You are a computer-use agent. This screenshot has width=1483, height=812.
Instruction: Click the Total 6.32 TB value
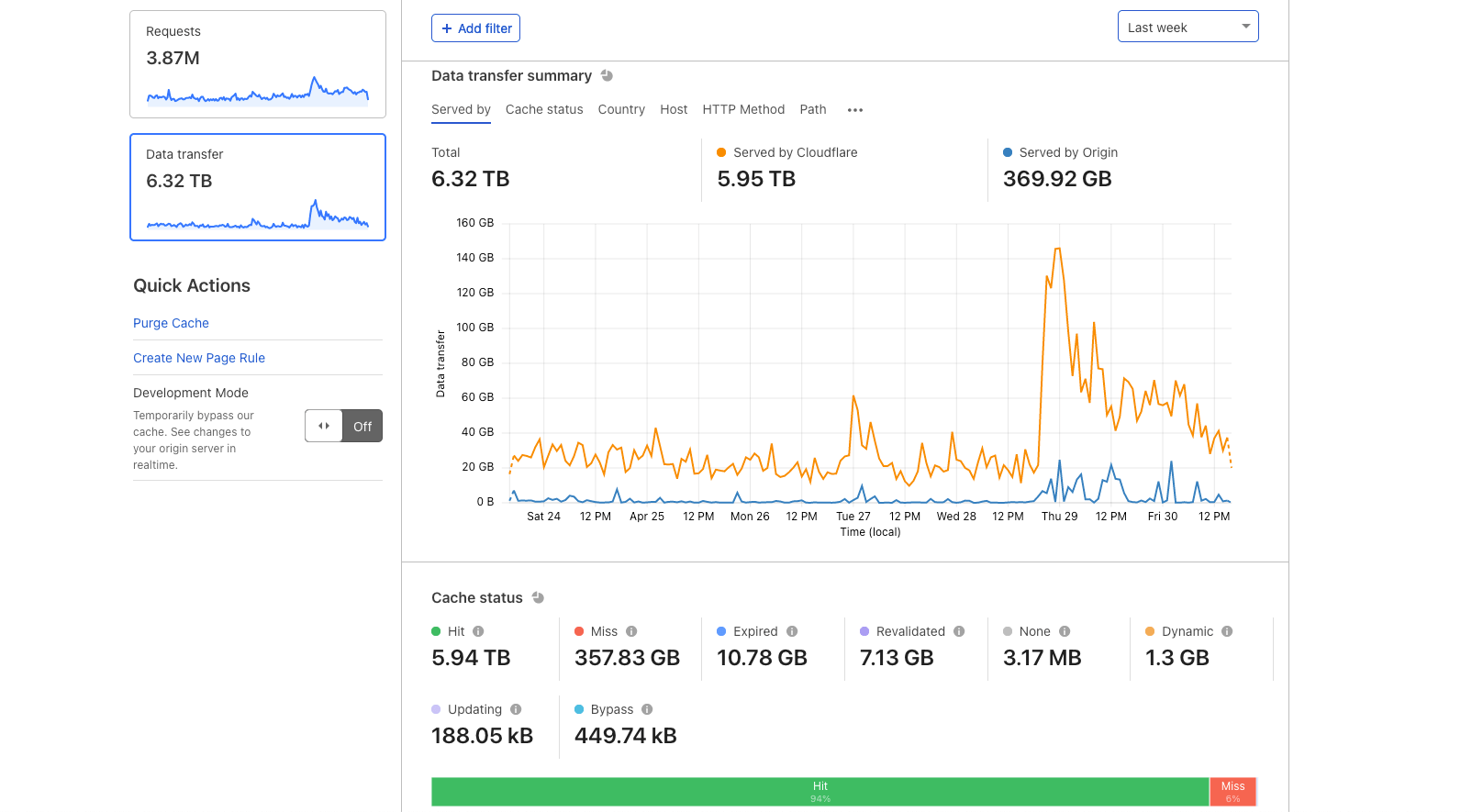(471, 179)
